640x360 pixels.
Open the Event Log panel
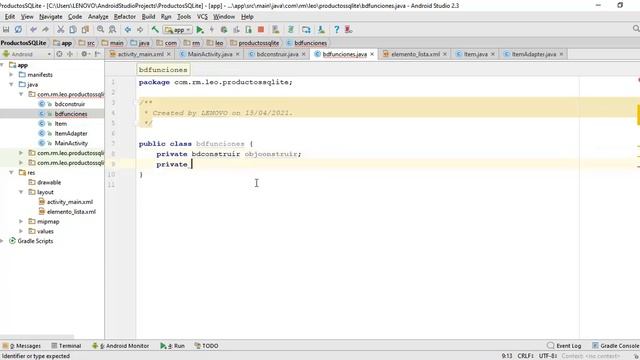coord(564,346)
